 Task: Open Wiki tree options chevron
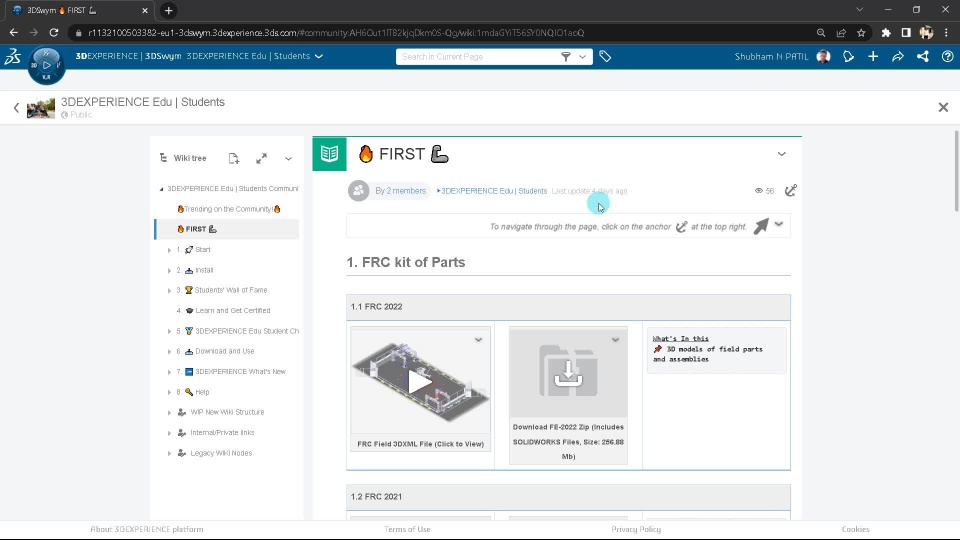288,159
